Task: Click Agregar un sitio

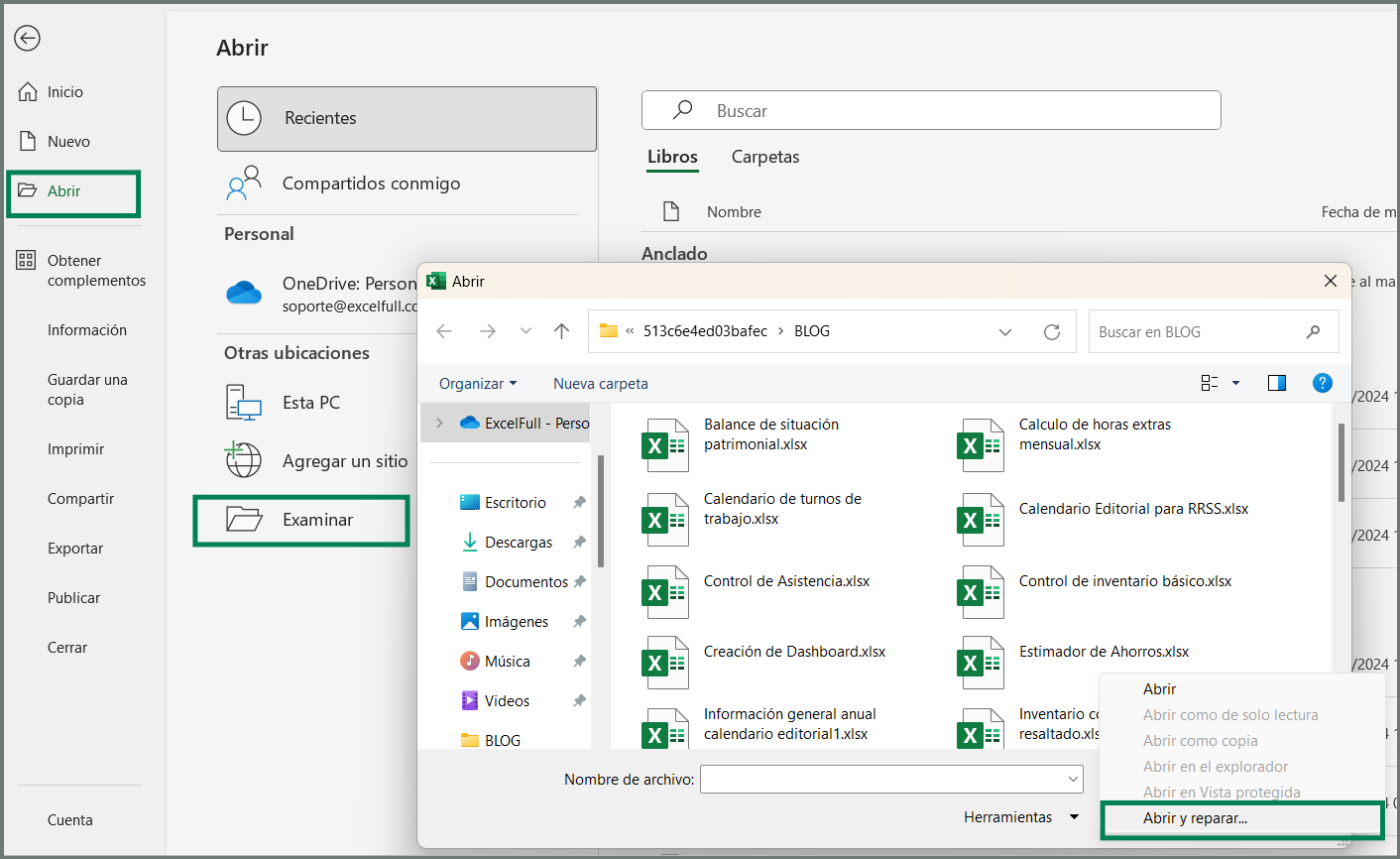Action: pos(317,461)
